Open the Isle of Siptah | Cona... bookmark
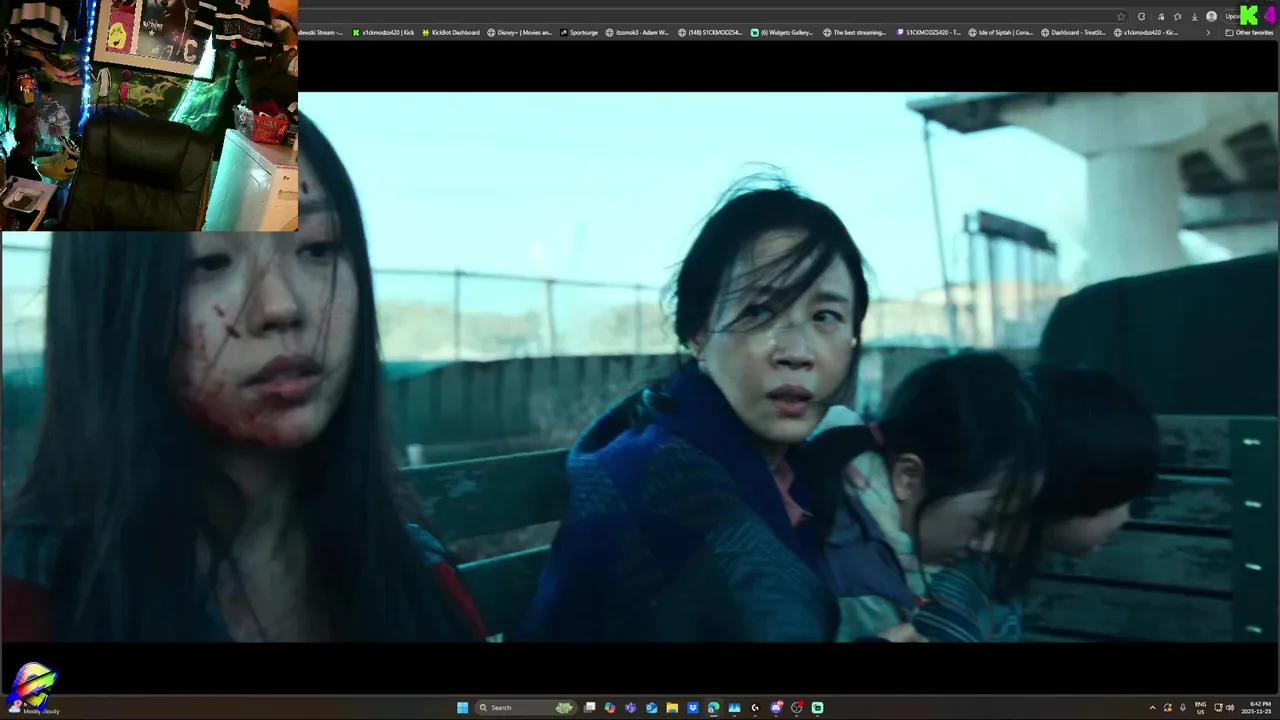Screen dimensions: 1280x720 tap(1001, 32)
